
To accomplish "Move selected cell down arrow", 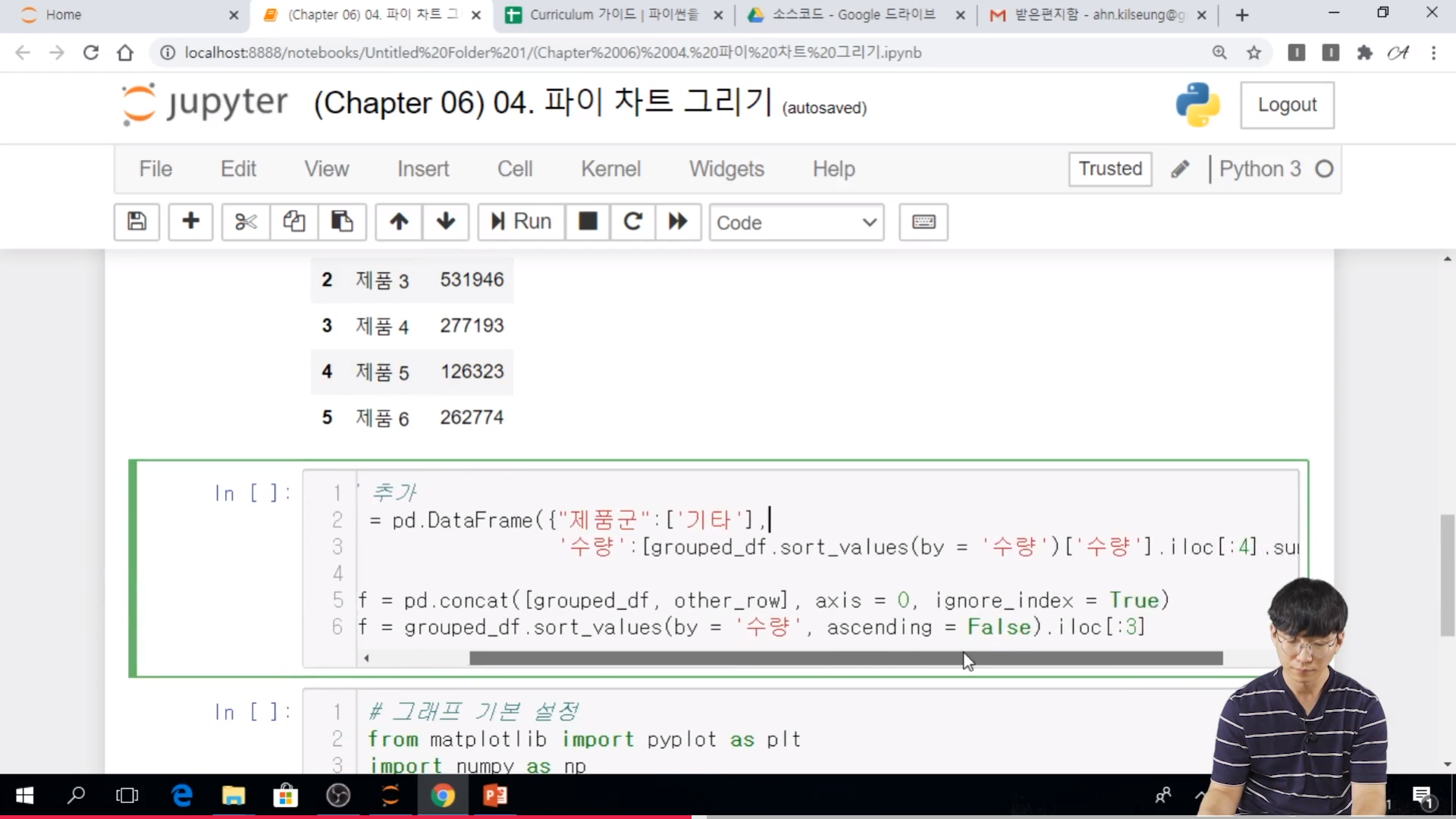I will tap(446, 221).
